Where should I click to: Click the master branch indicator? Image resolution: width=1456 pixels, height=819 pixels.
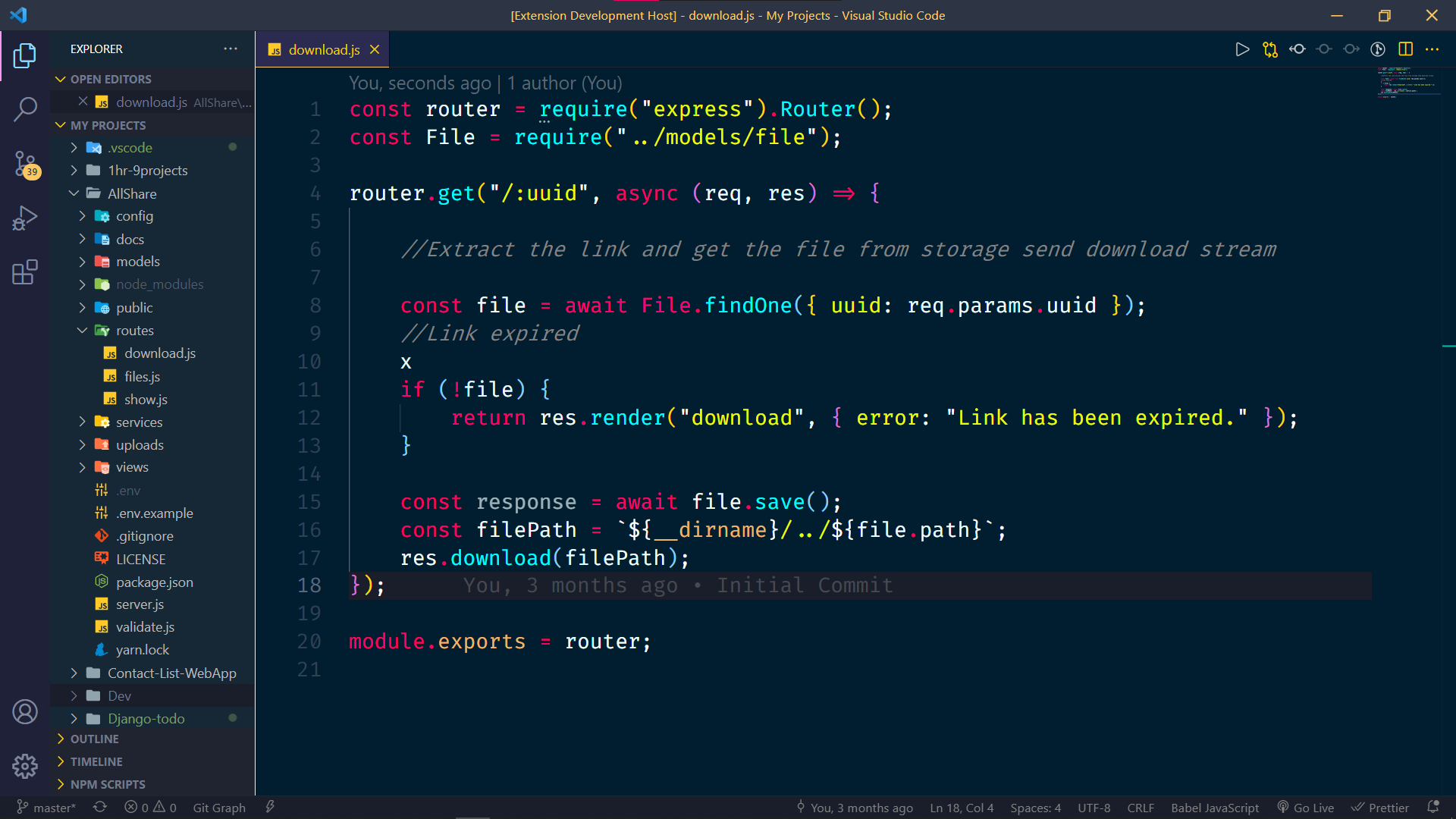(x=47, y=808)
